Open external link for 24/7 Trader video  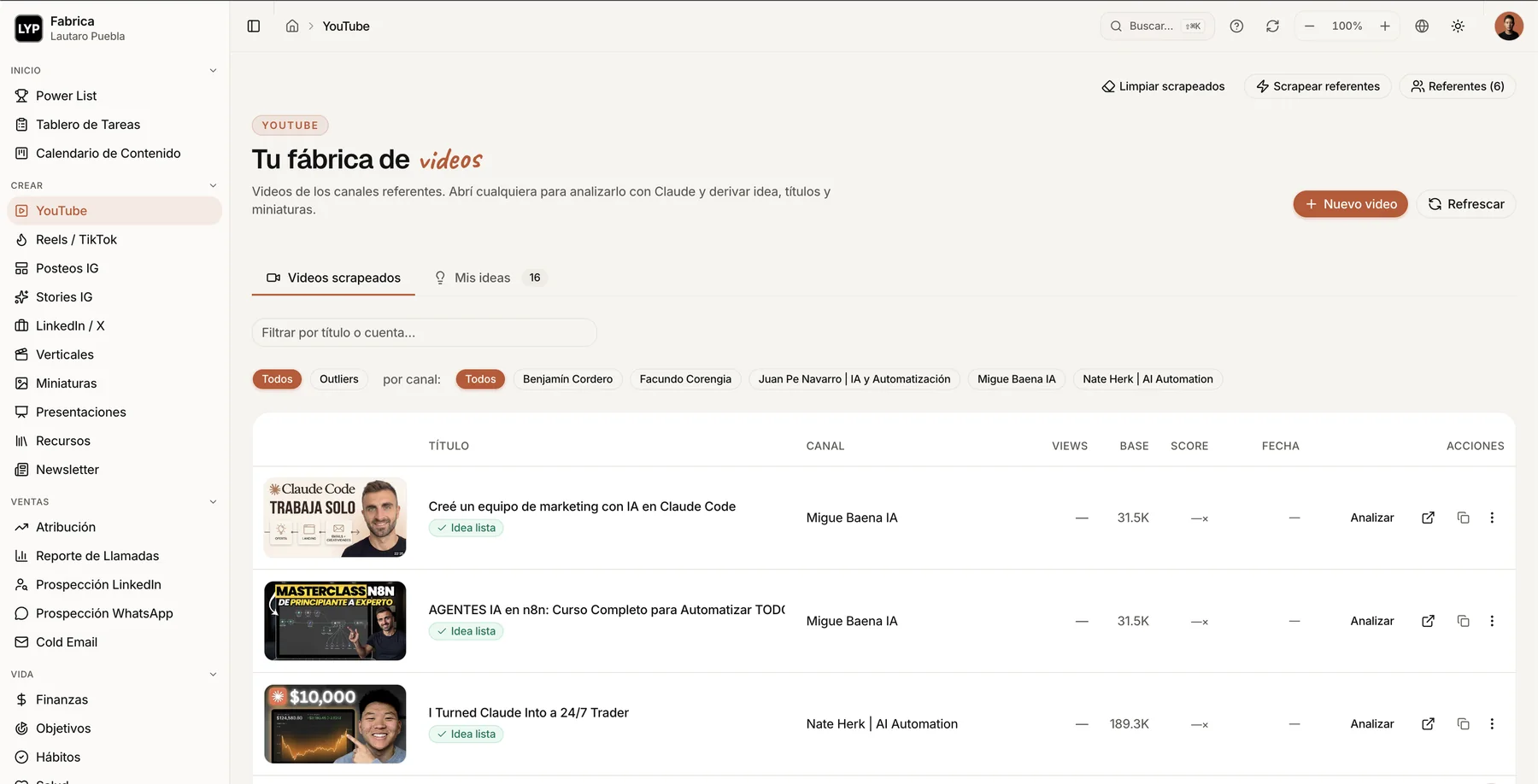1428,724
